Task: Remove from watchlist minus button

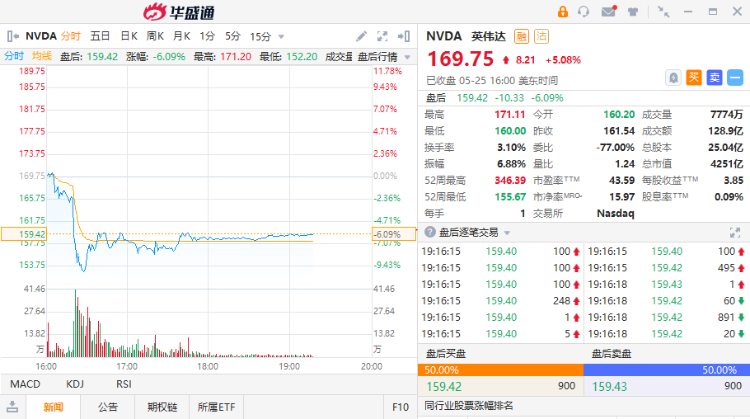Action: click(x=735, y=77)
